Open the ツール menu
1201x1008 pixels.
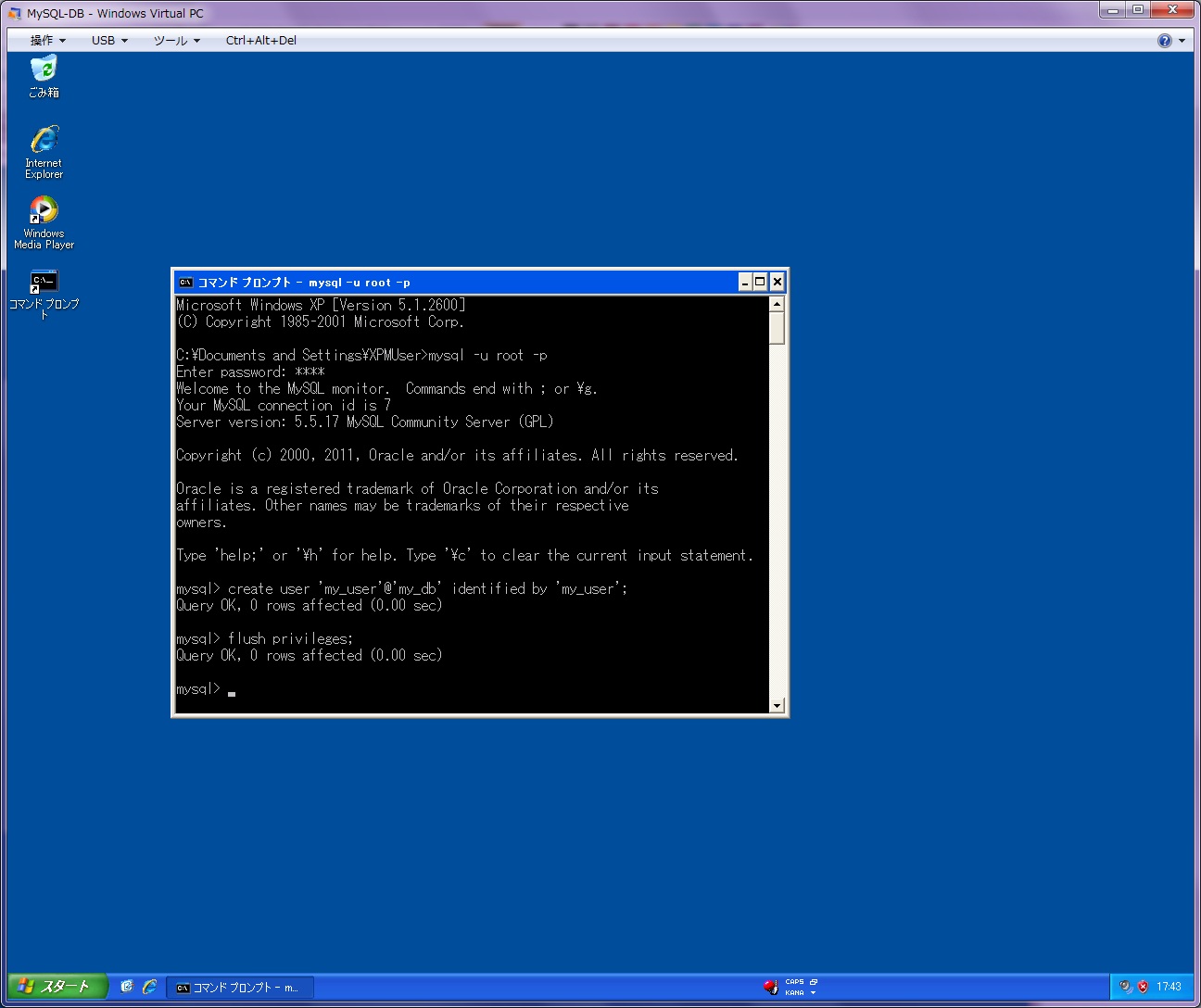(x=176, y=41)
